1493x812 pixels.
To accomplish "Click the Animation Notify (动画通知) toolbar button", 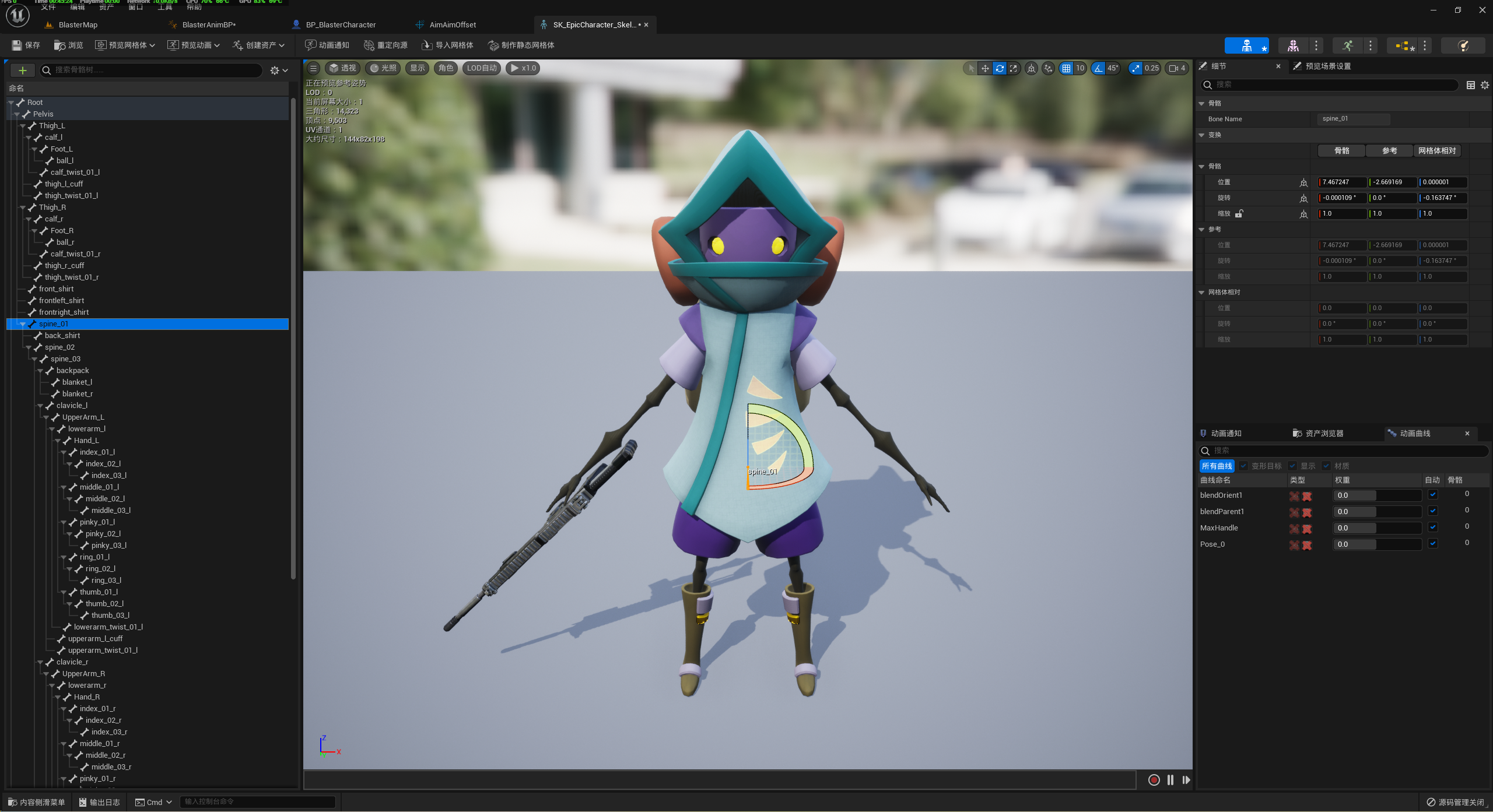I will click(327, 45).
